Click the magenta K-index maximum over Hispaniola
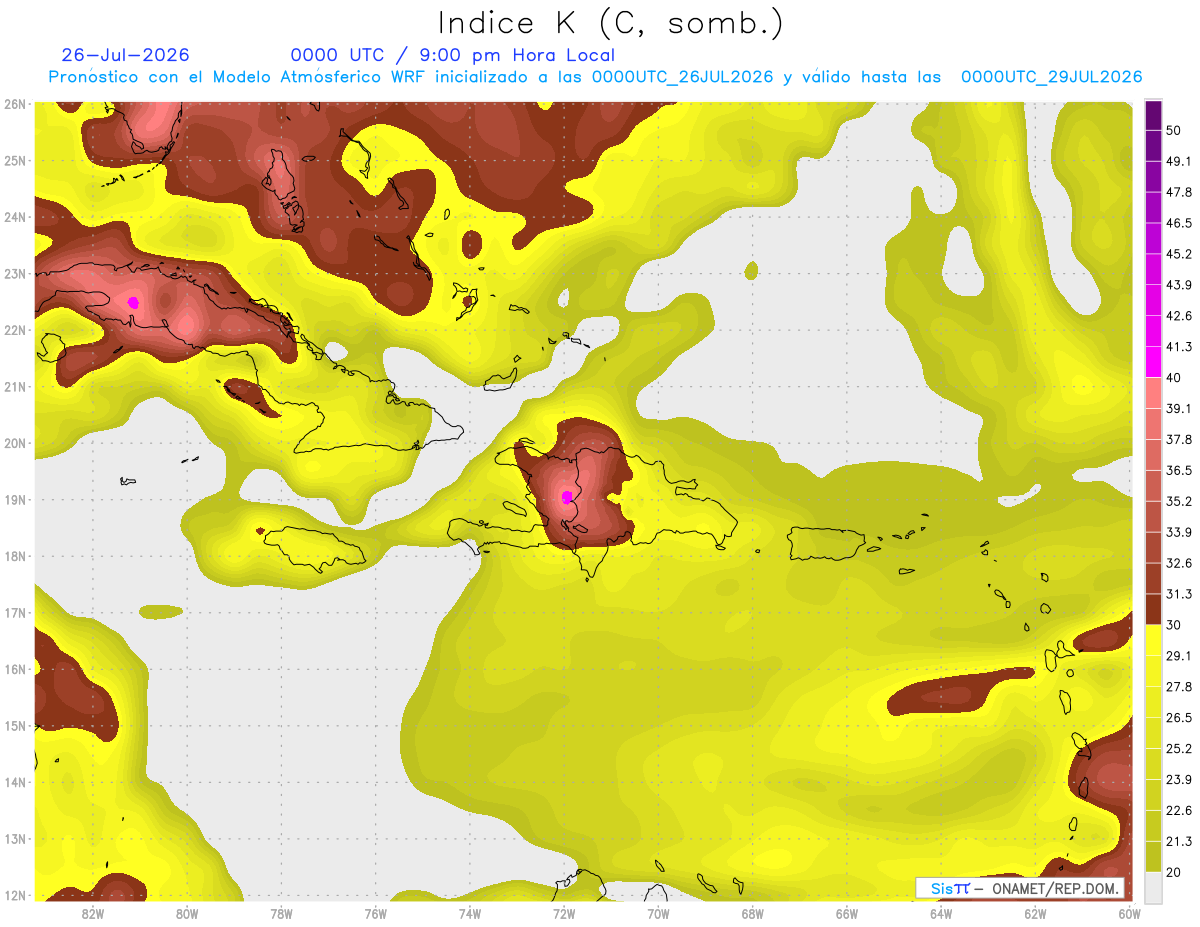Screen dimensions: 1200x927 point(567,497)
